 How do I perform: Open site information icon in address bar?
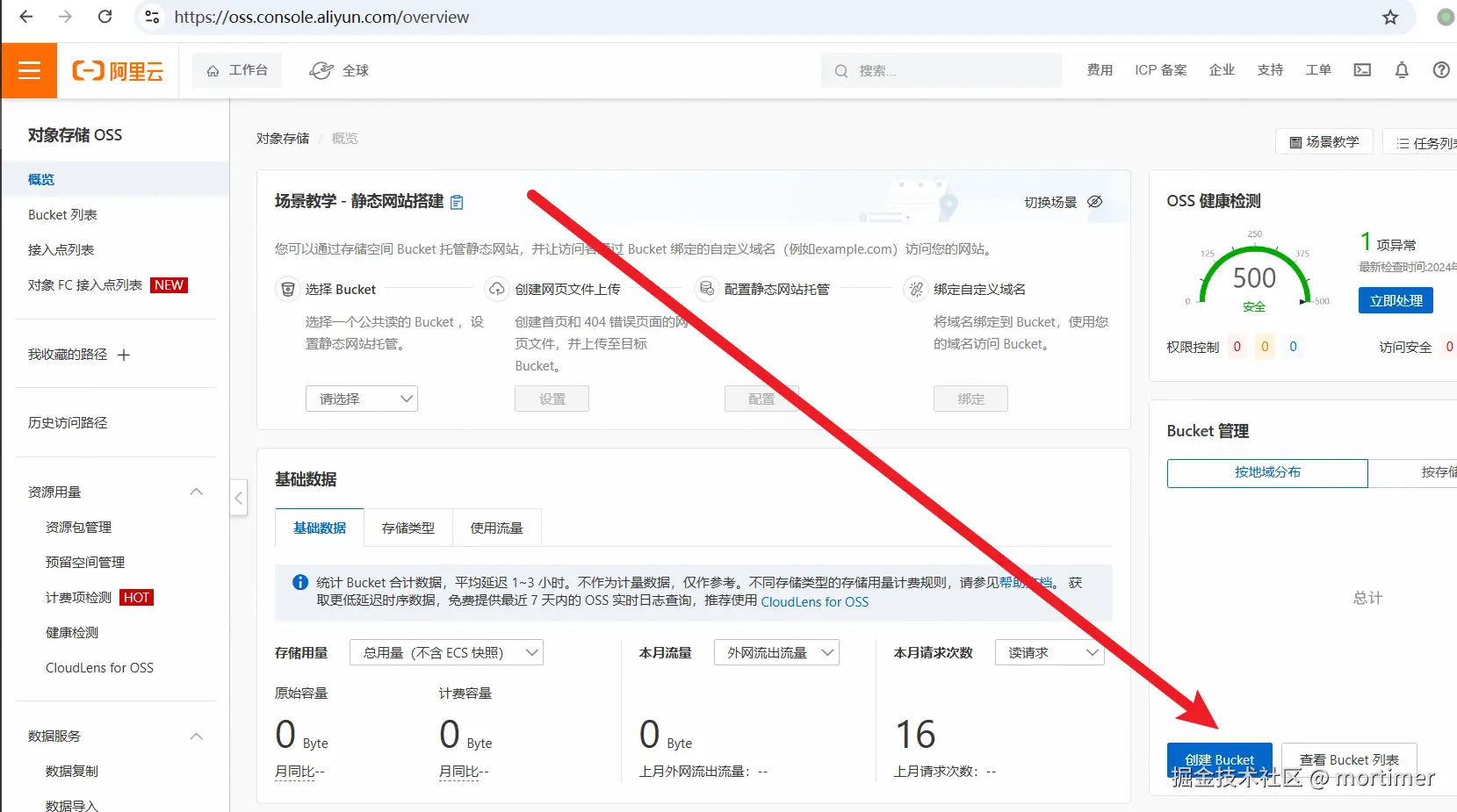152,17
